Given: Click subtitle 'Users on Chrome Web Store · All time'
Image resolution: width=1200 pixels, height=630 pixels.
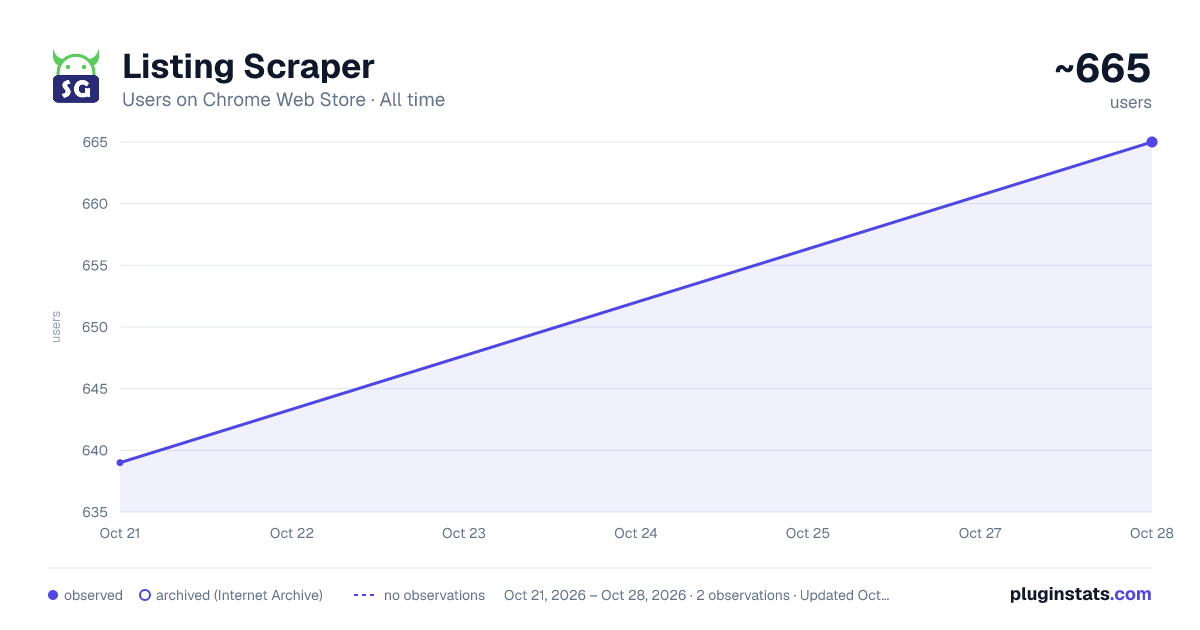Looking at the screenshot, I should coord(283,100).
